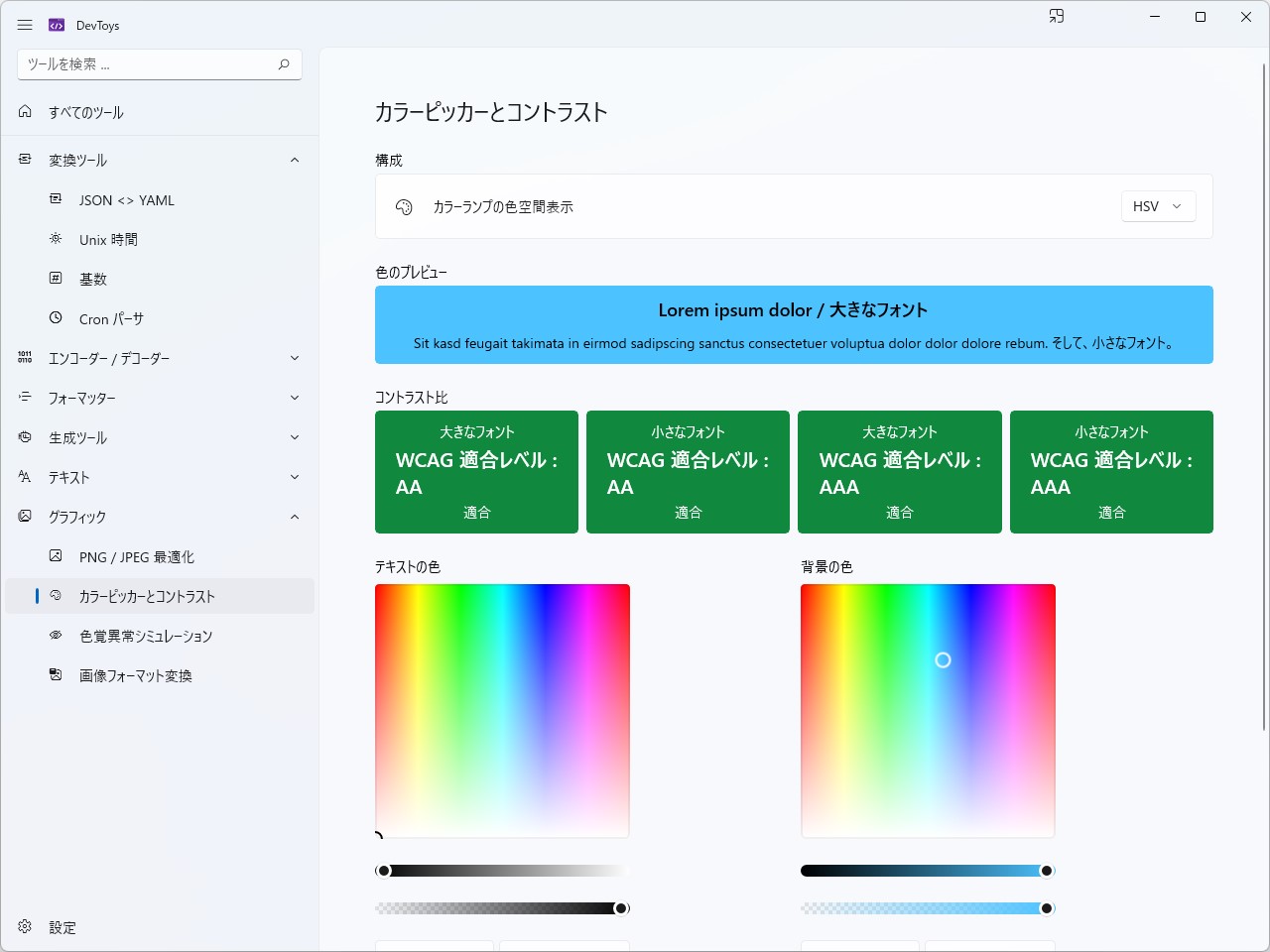Select the Unix 時間 tool

[x=108, y=239]
